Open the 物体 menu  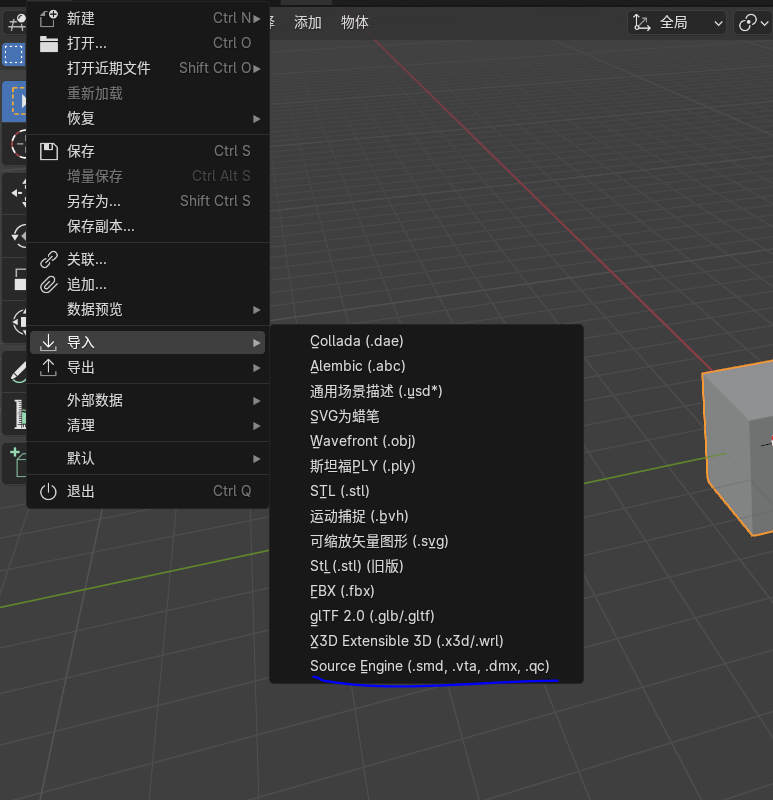(x=355, y=22)
